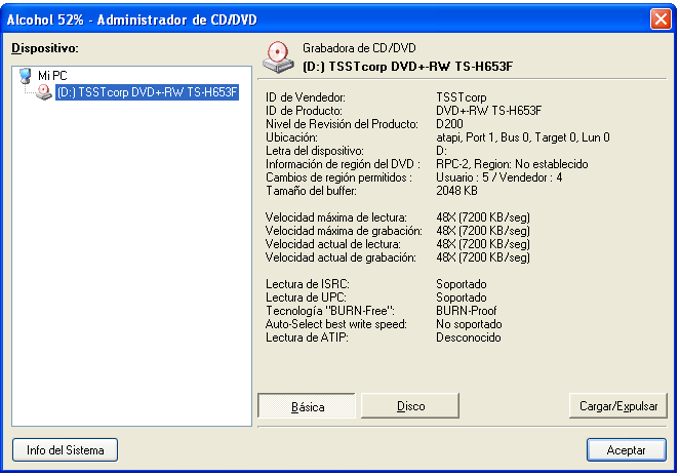Image resolution: width=680 pixels, height=476 pixels.
Task: Confirm with the Aceptar button
Action: tap(626, 450)
